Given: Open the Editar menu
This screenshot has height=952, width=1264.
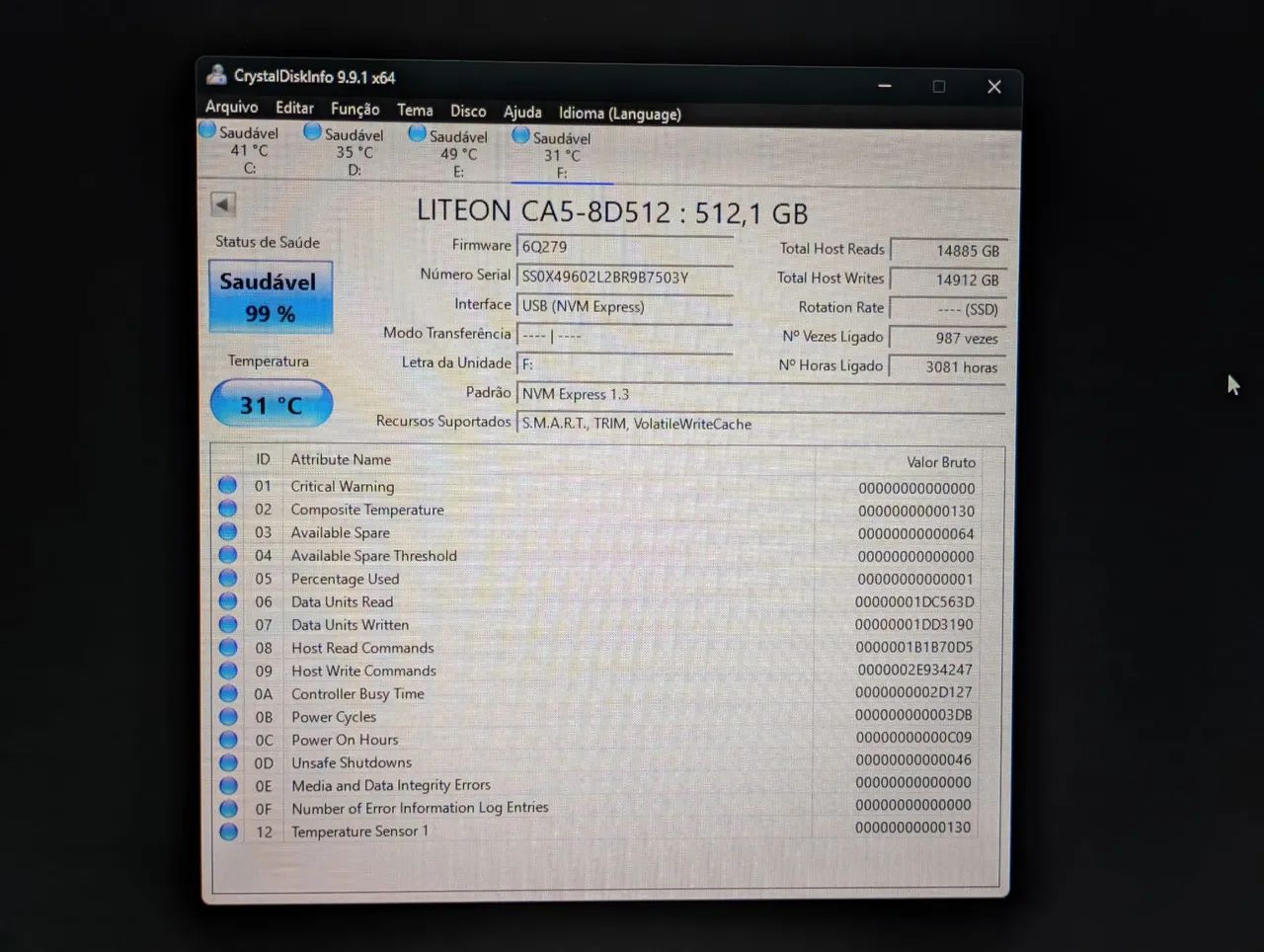Looking at the screenshot, I should pos(294,109).
